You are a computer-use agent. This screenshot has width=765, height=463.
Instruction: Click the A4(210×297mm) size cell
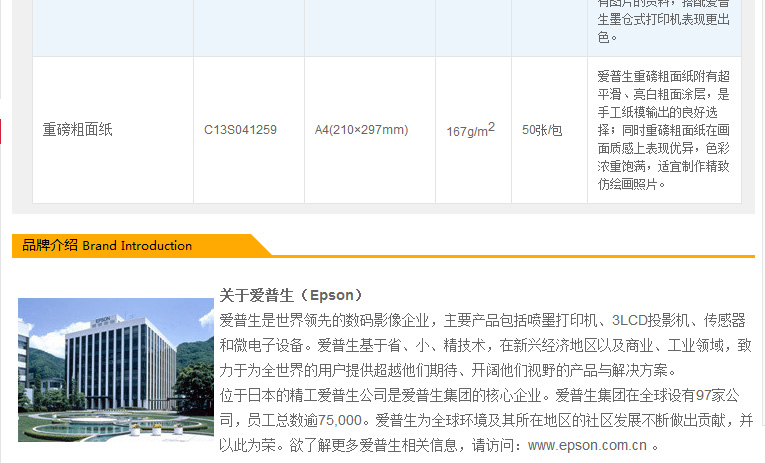[361, 130]
